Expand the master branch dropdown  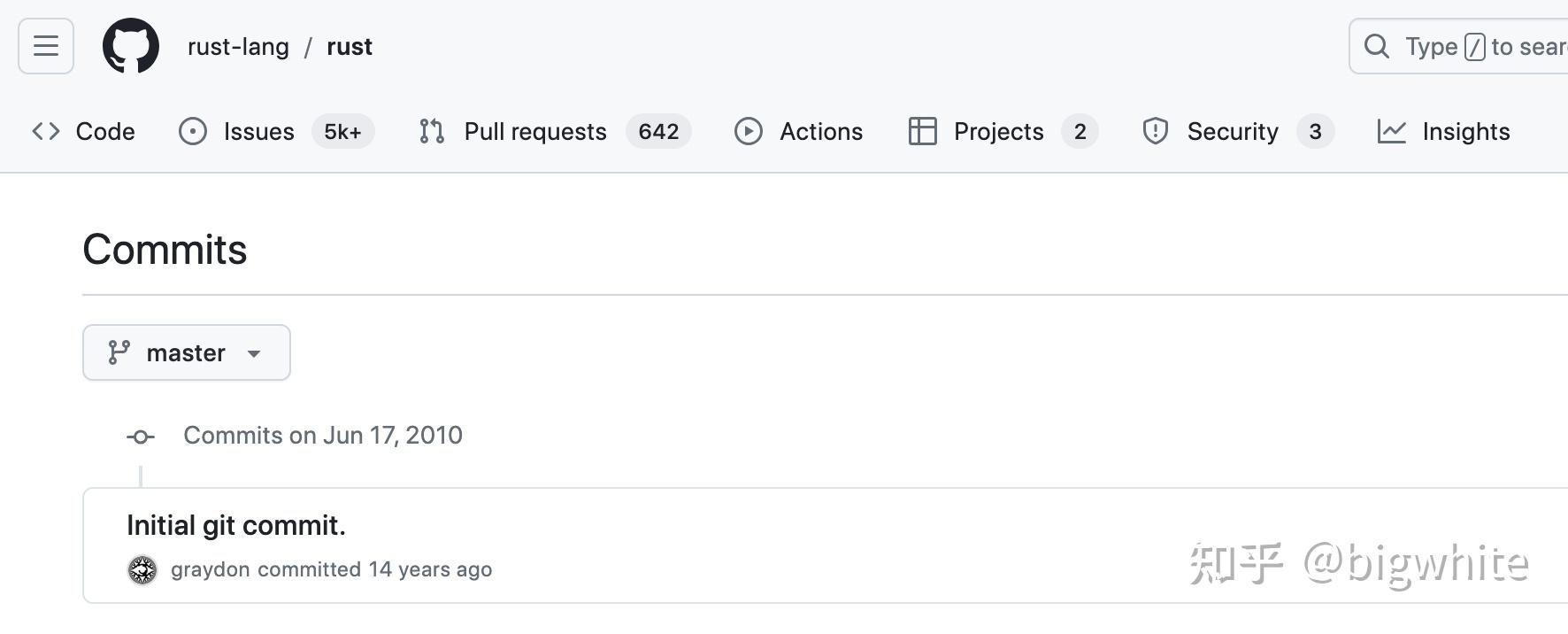click(x=186, y=353)
